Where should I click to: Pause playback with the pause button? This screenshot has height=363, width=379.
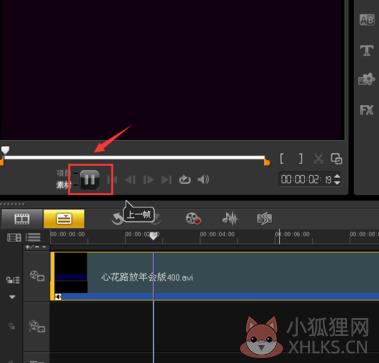(90, 179)
